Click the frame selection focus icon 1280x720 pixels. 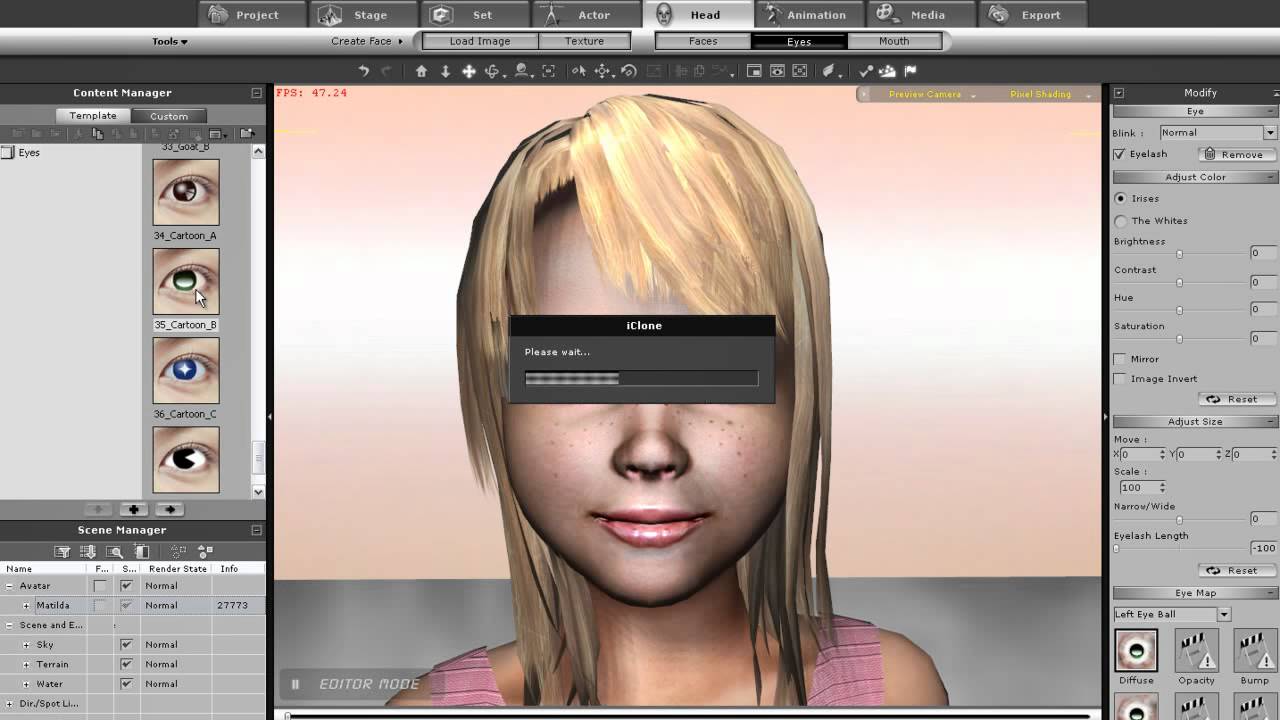tap(549, 71)
